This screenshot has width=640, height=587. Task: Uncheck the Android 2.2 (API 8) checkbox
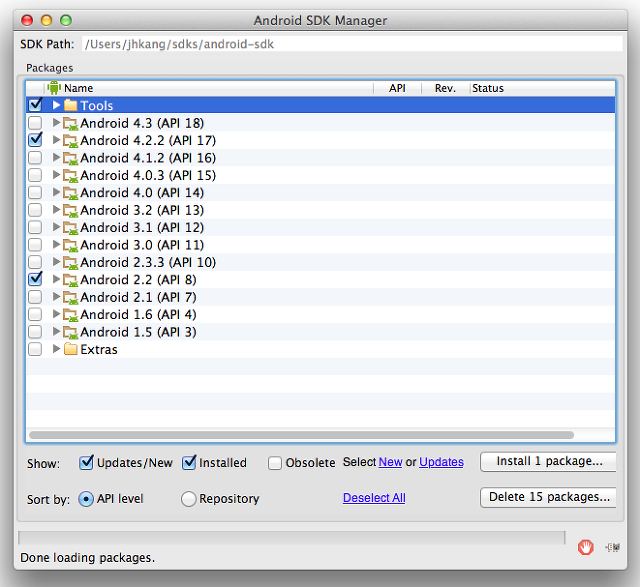coord(35,279)
